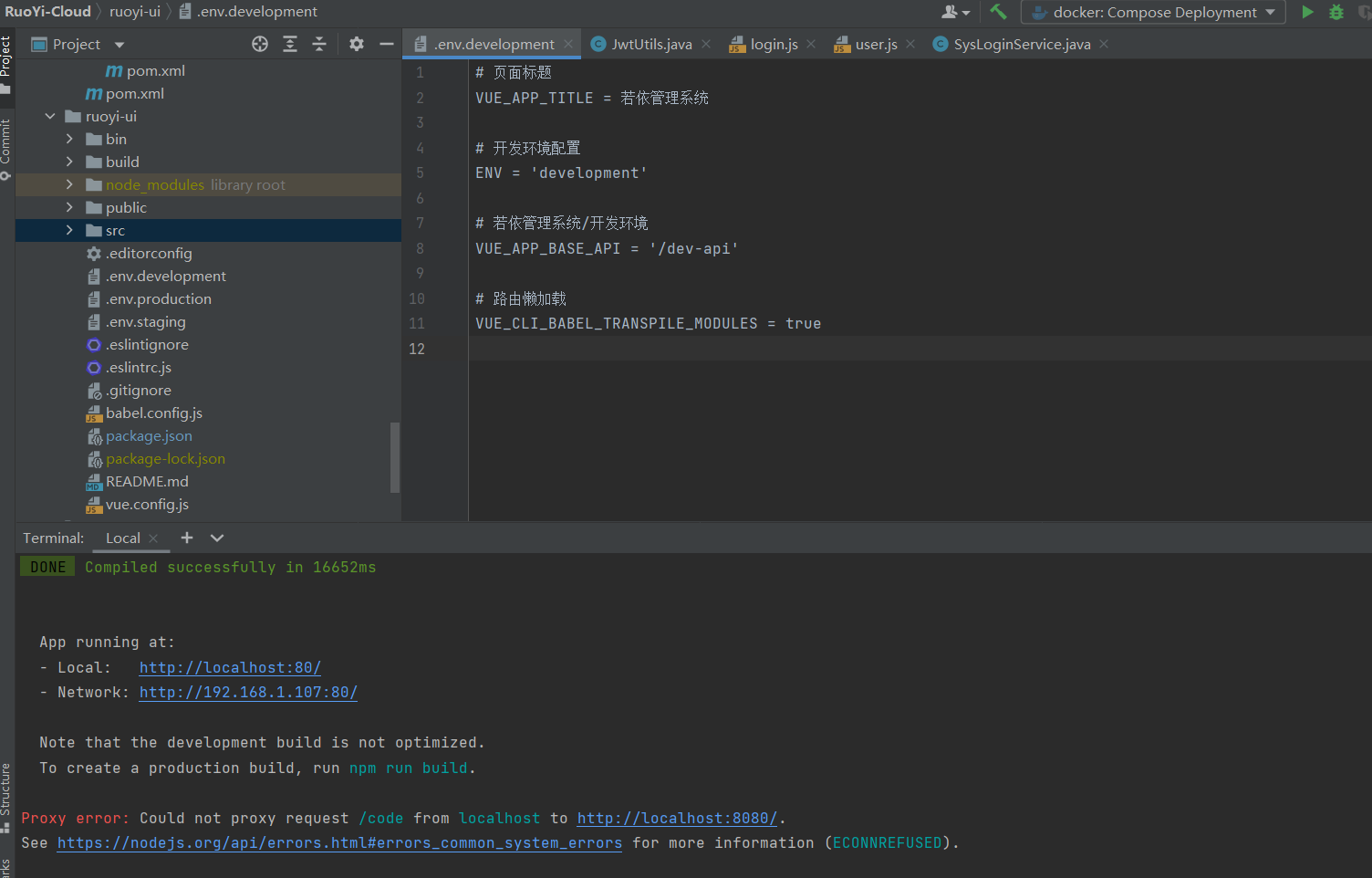Open the Network 192.168.1.107:80 link
The image size is (1372, 878).
pos(248,692)
